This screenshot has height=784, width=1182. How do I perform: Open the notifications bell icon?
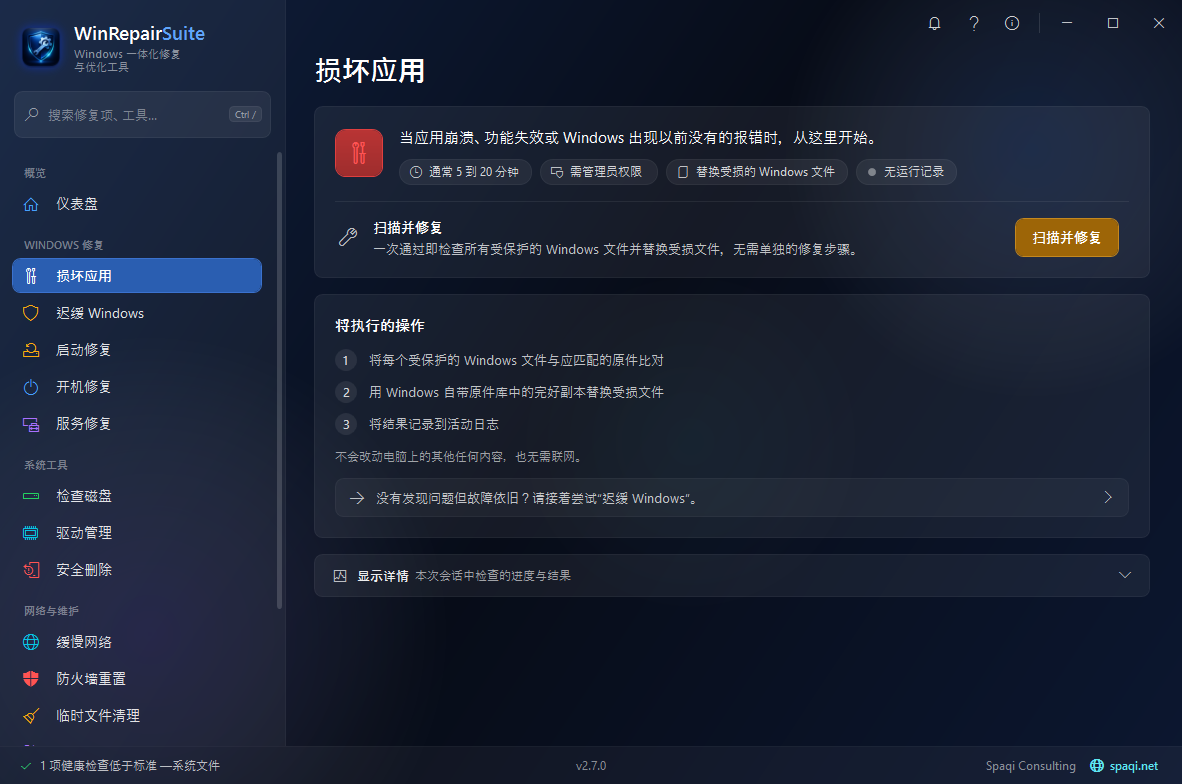click(934, 23)
